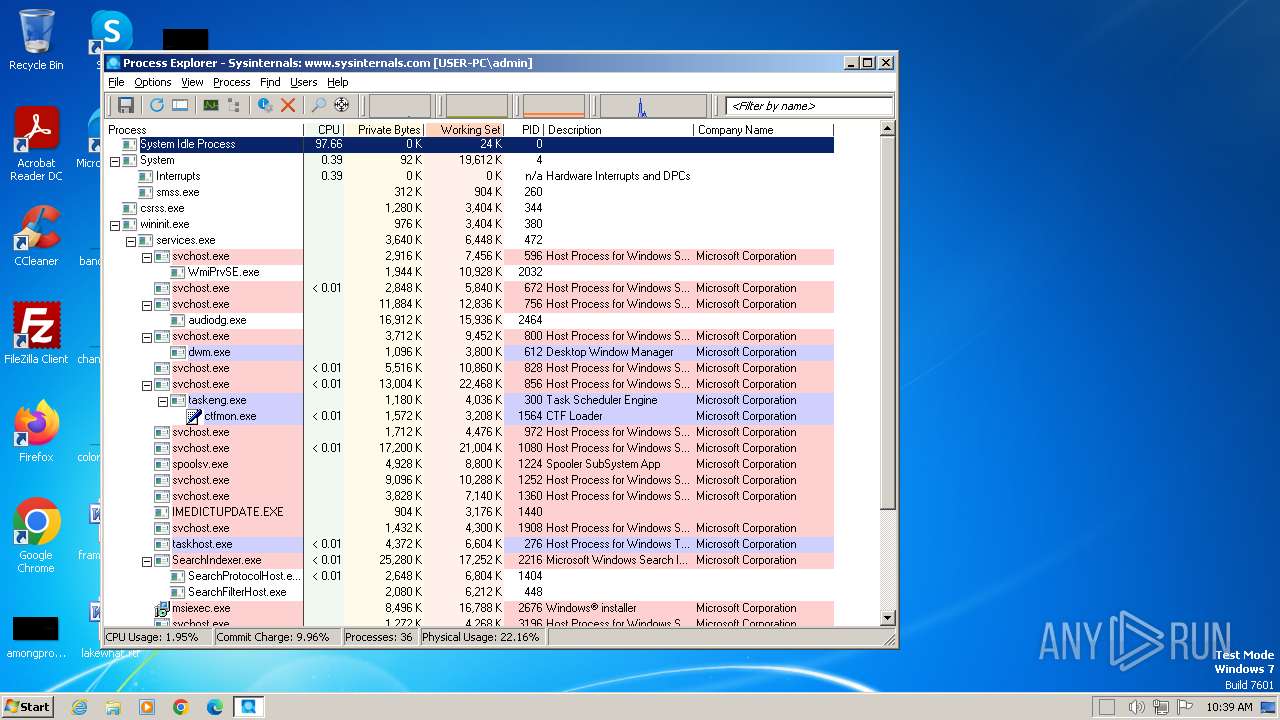Viewport: 1280px width, 720px height.
Task: Select the Firefox desktop icon
Action: 36,432
